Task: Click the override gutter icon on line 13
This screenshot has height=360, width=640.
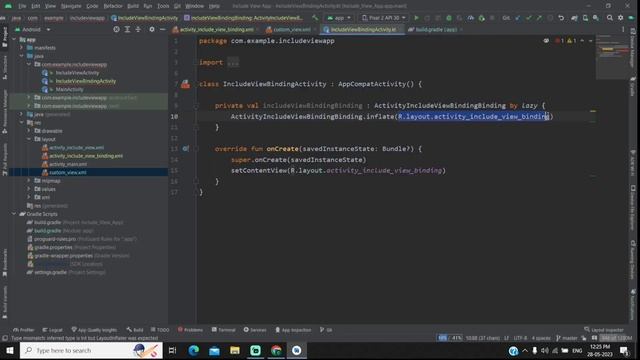Action: [185, 149]
